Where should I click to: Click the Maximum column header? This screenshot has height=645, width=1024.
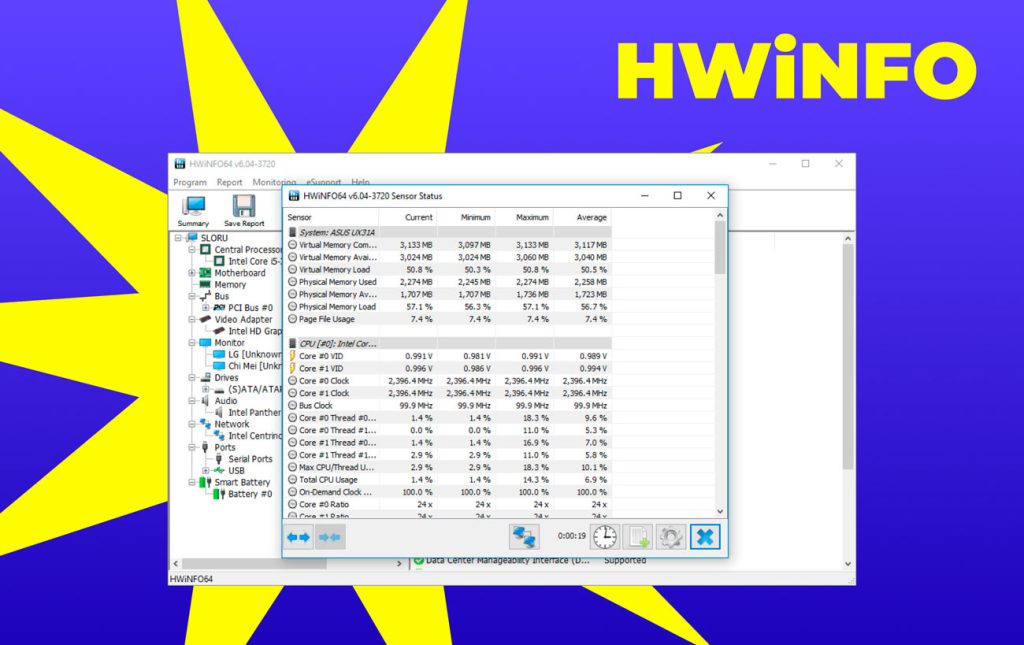(524, 217)
